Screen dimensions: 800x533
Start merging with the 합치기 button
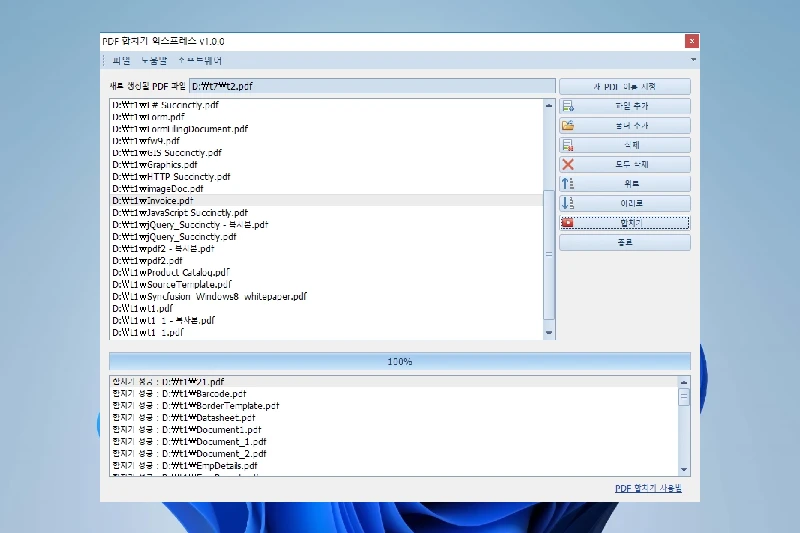coord(624,223)
